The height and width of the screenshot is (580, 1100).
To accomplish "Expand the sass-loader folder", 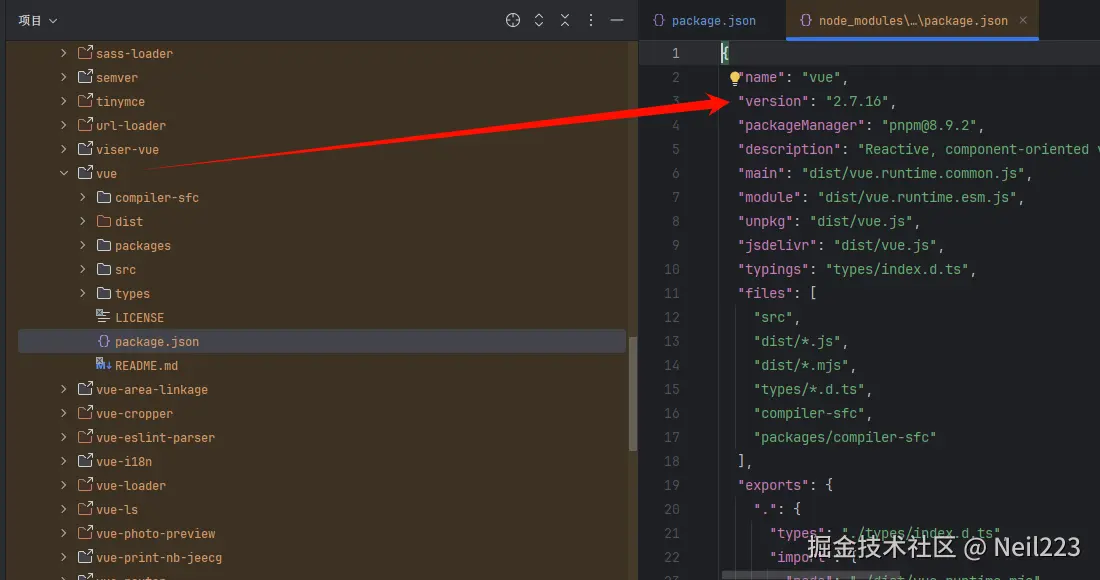I will coord(64,53).
